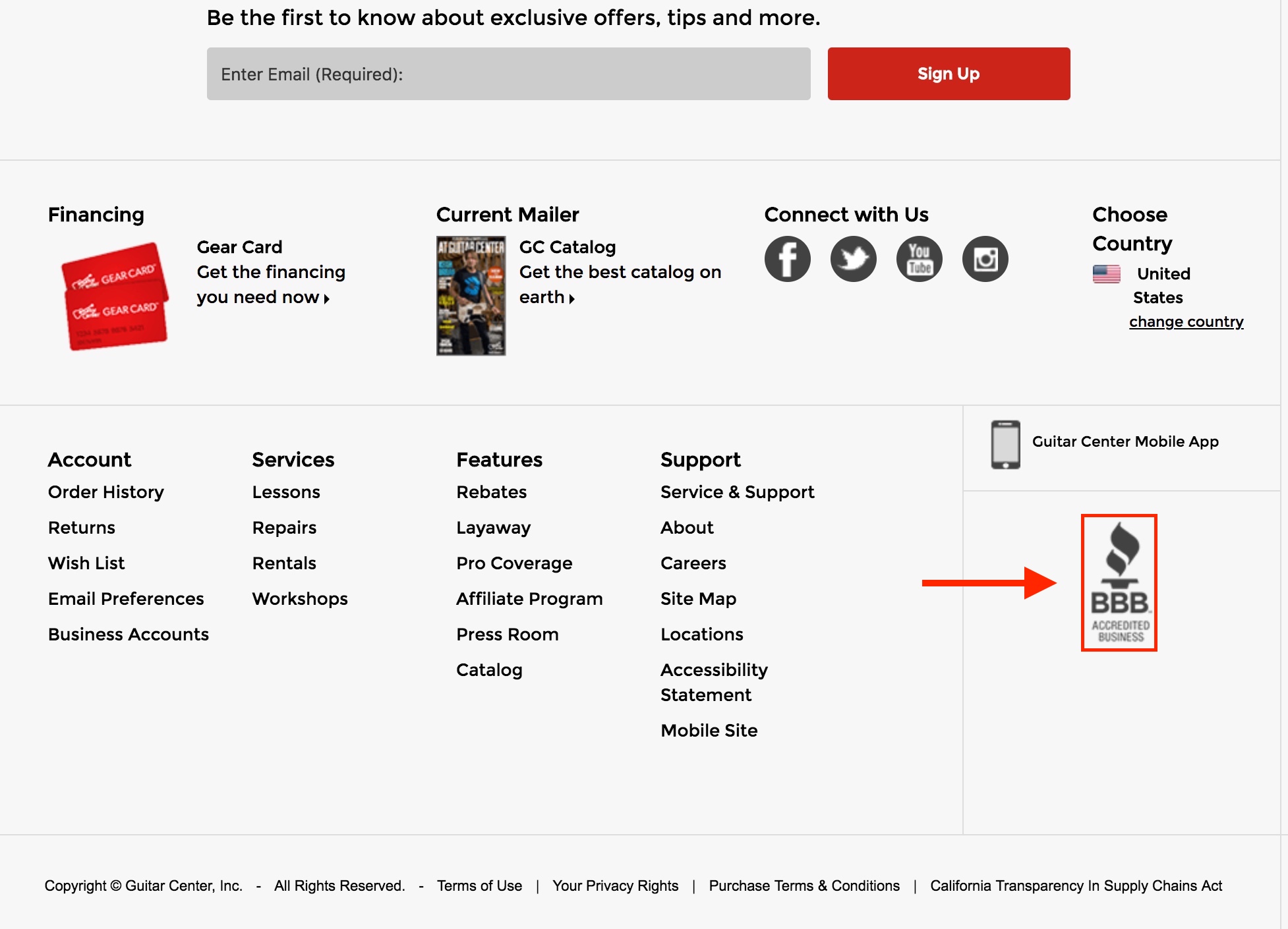1288x929 pixels.
Task: Go to Order History
Action: (105, 492)
